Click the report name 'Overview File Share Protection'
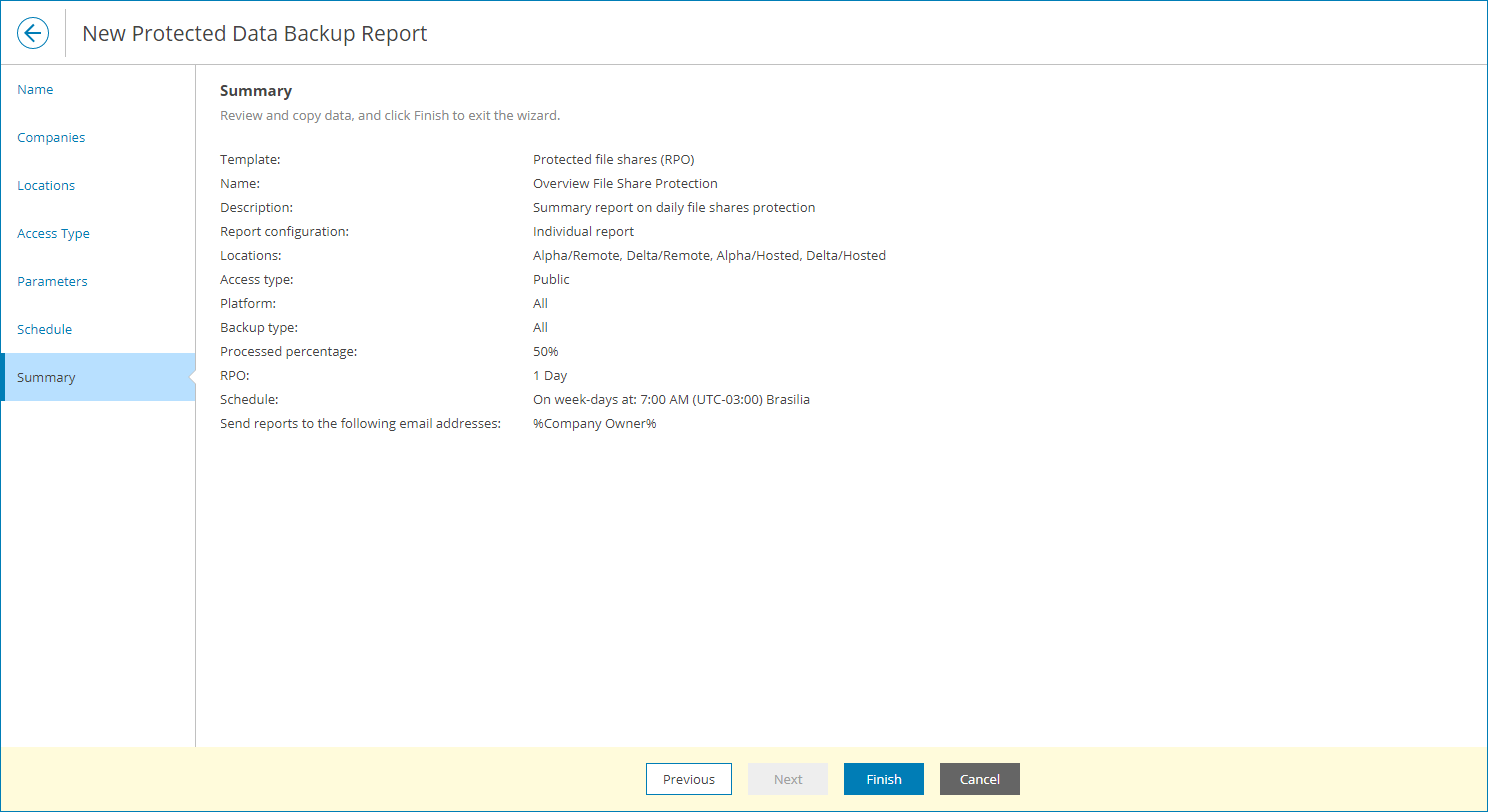The height and width of the screenshot is (812, 1488). [625, 183]
